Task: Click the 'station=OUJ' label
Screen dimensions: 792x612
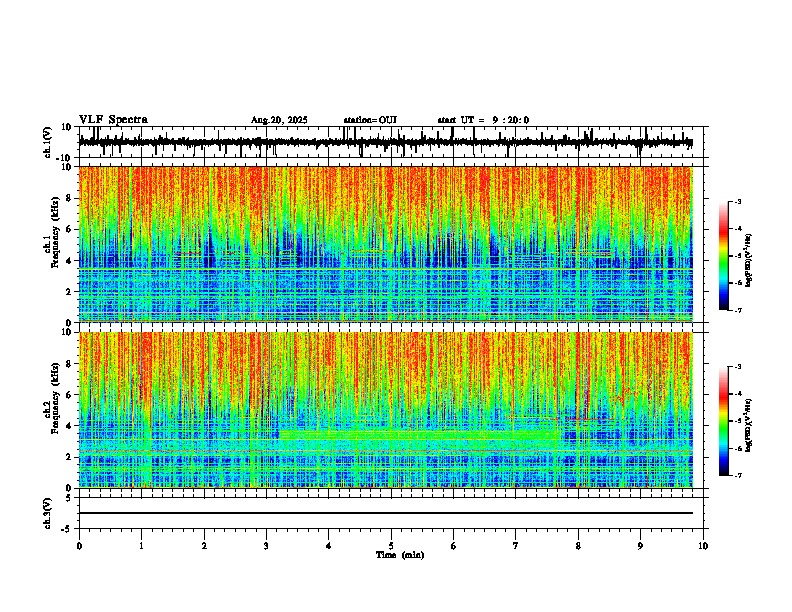Action: click(x=370, y=120)
